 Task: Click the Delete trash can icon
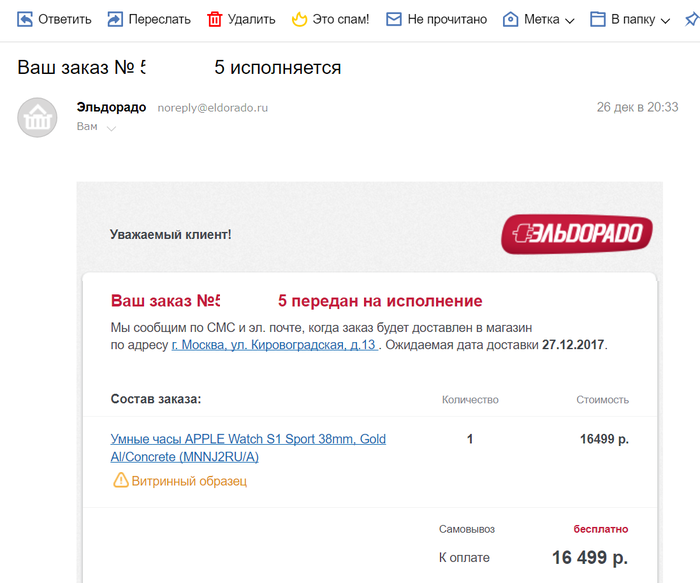click(x=215, y=19)
